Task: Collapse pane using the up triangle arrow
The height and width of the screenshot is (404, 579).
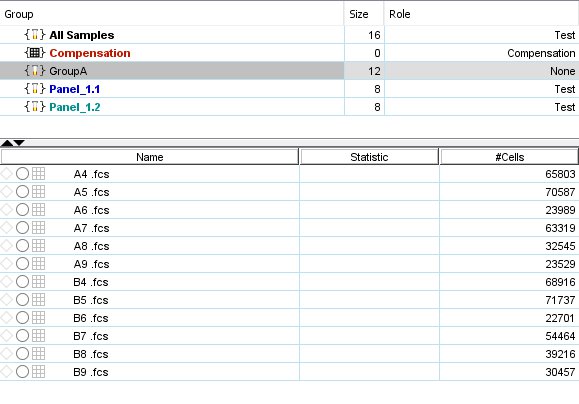Action: pyautogui.click(x=6, y=143)
